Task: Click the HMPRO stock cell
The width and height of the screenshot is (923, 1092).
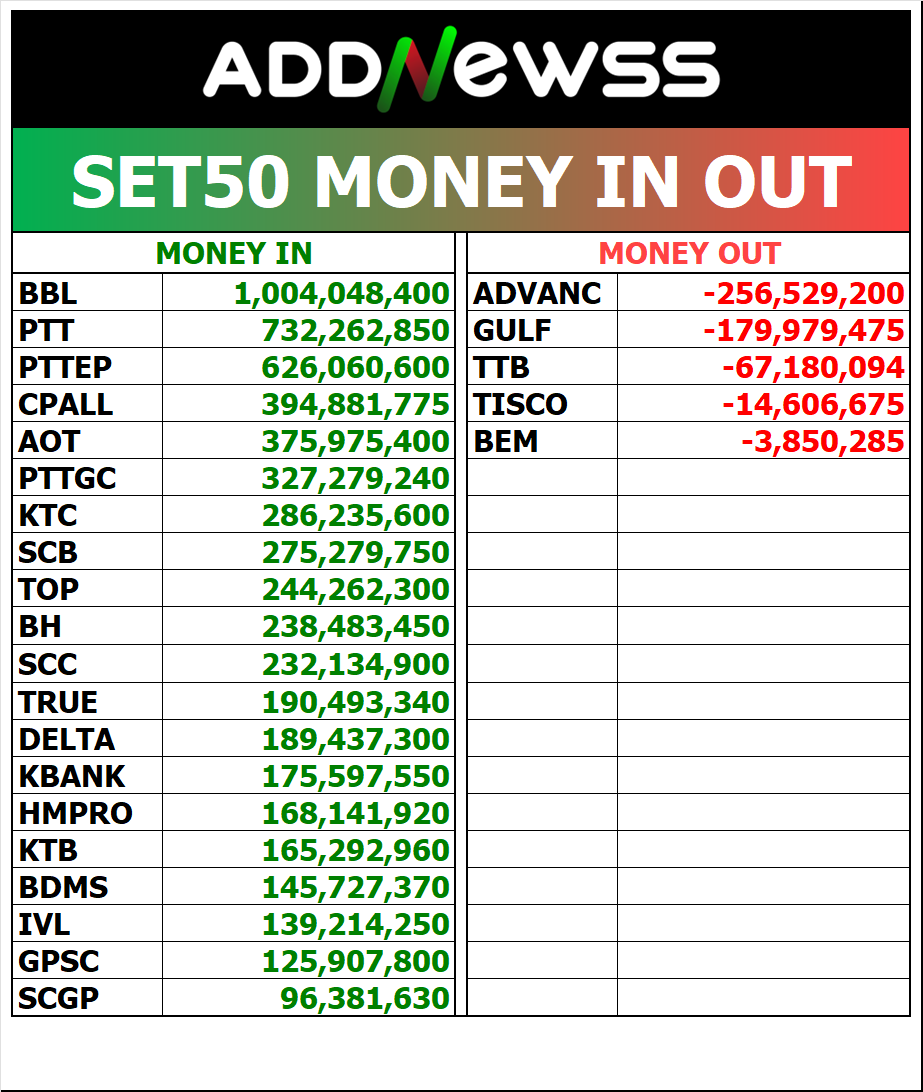Action: click(x=88, y=812)
